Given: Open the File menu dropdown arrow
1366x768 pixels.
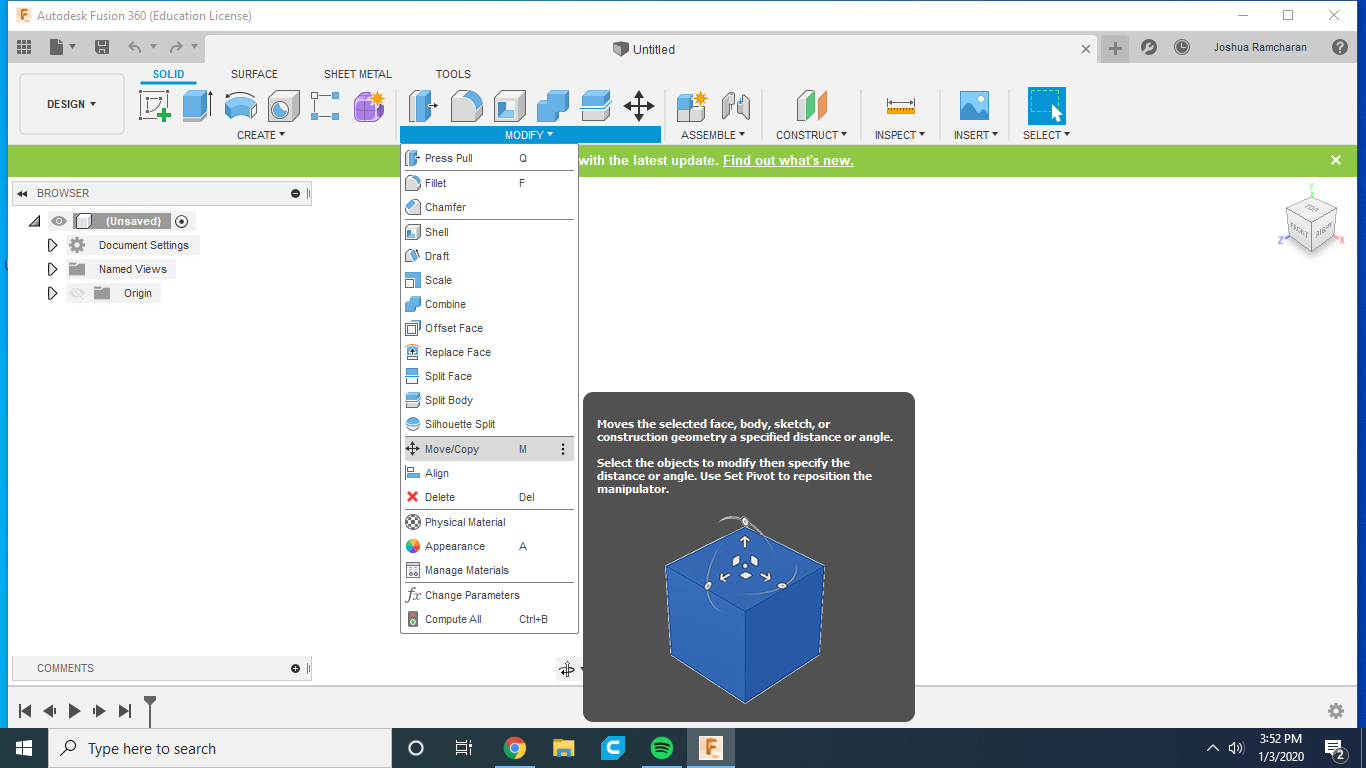Looking at the screenshot, I should [72, 47].
